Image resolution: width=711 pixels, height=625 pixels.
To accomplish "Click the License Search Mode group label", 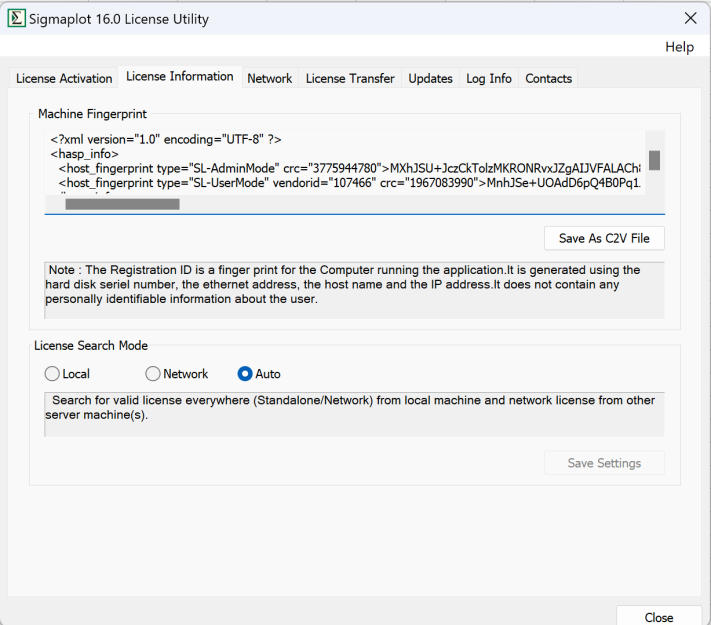I will pos(91,346).
